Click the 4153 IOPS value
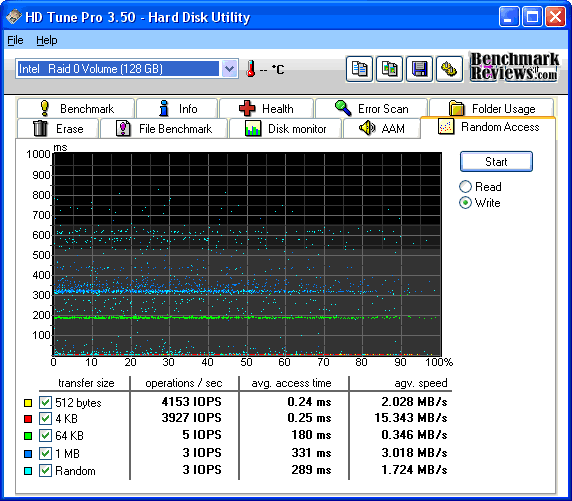Image resolution: width=572 pixels, height=501 pixels. click(192, 402)
